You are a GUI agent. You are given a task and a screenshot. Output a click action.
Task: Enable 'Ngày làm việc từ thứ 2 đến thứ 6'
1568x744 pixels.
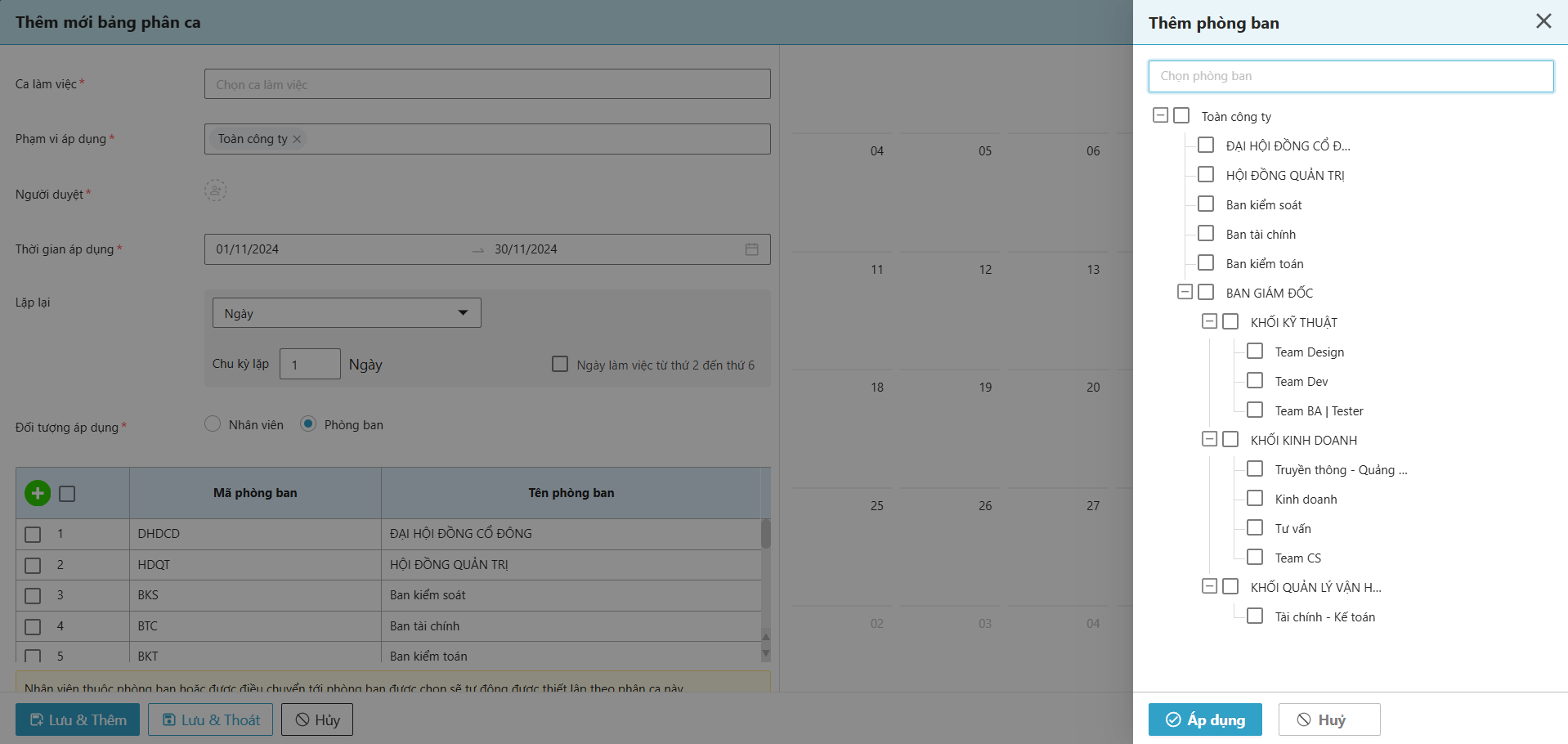click(x=560, y=364)
